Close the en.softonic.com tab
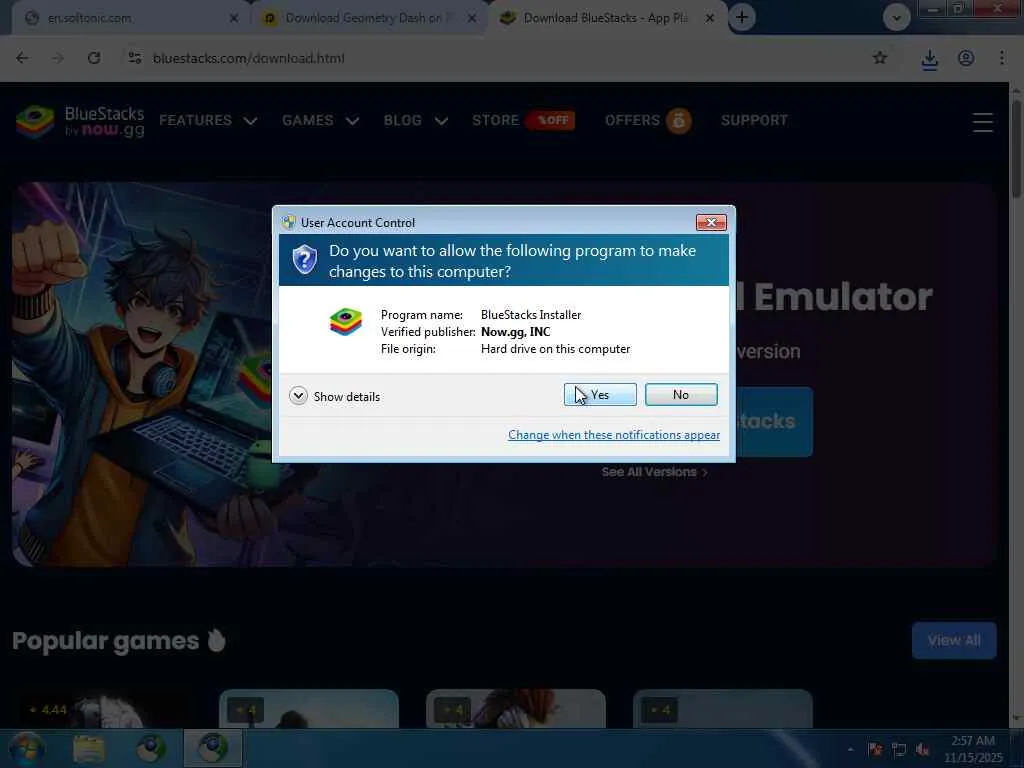 coord(234,18)
